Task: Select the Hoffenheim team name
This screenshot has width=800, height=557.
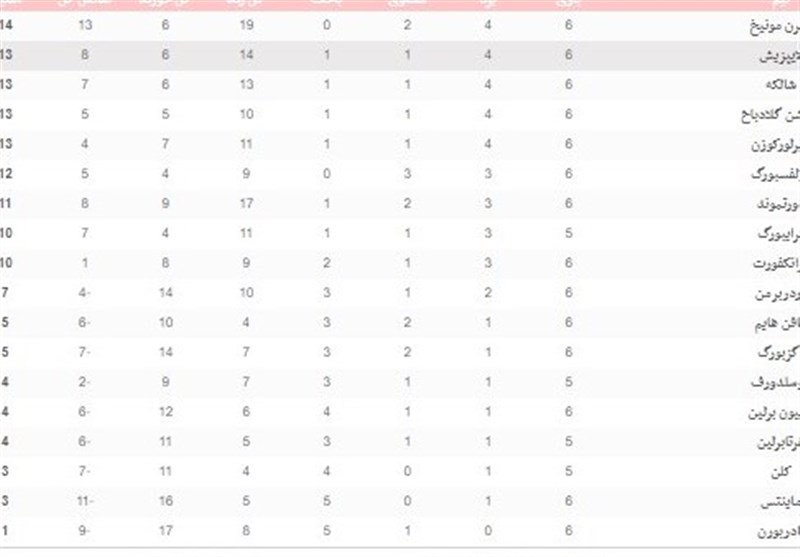Action: tap(777, 323)
